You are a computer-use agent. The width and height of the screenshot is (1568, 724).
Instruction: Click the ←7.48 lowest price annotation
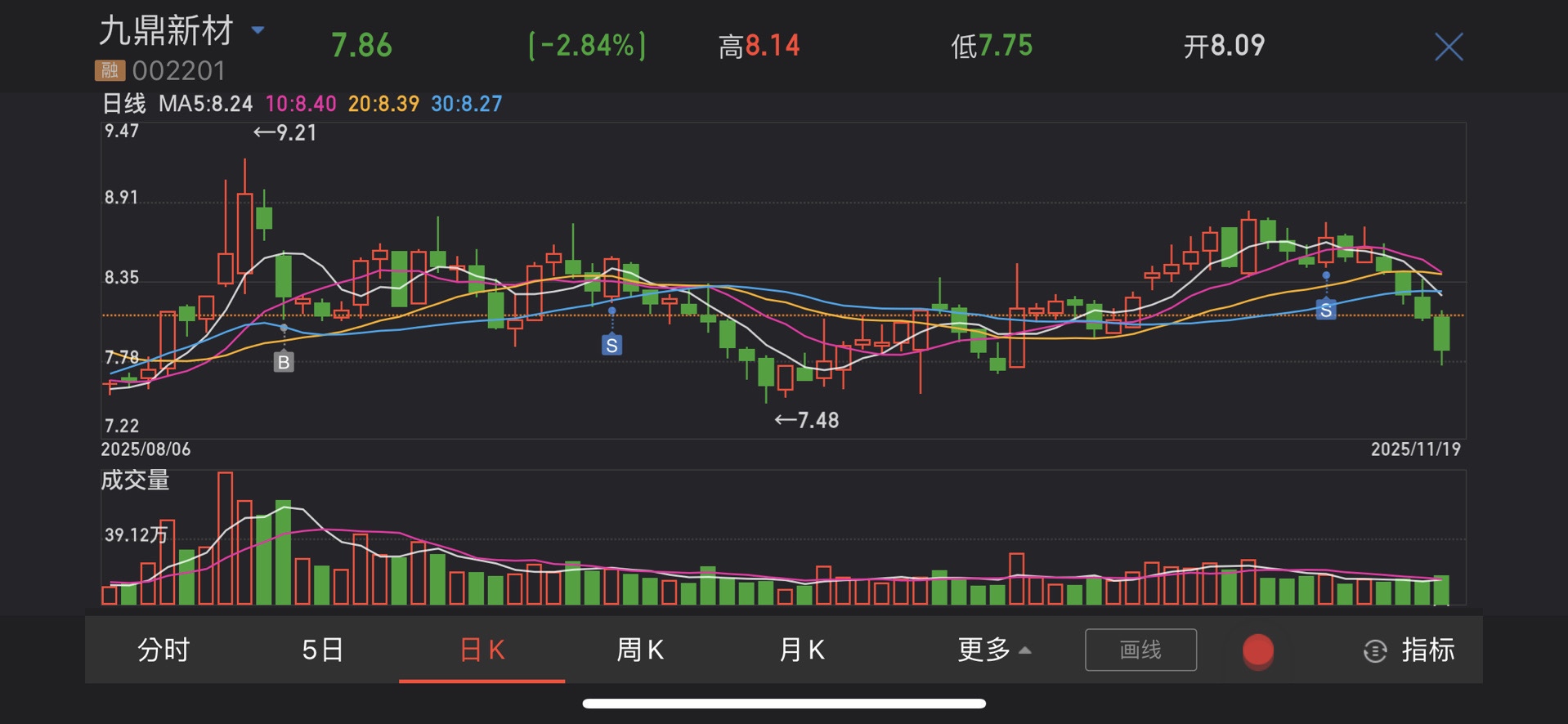[806, 420]
